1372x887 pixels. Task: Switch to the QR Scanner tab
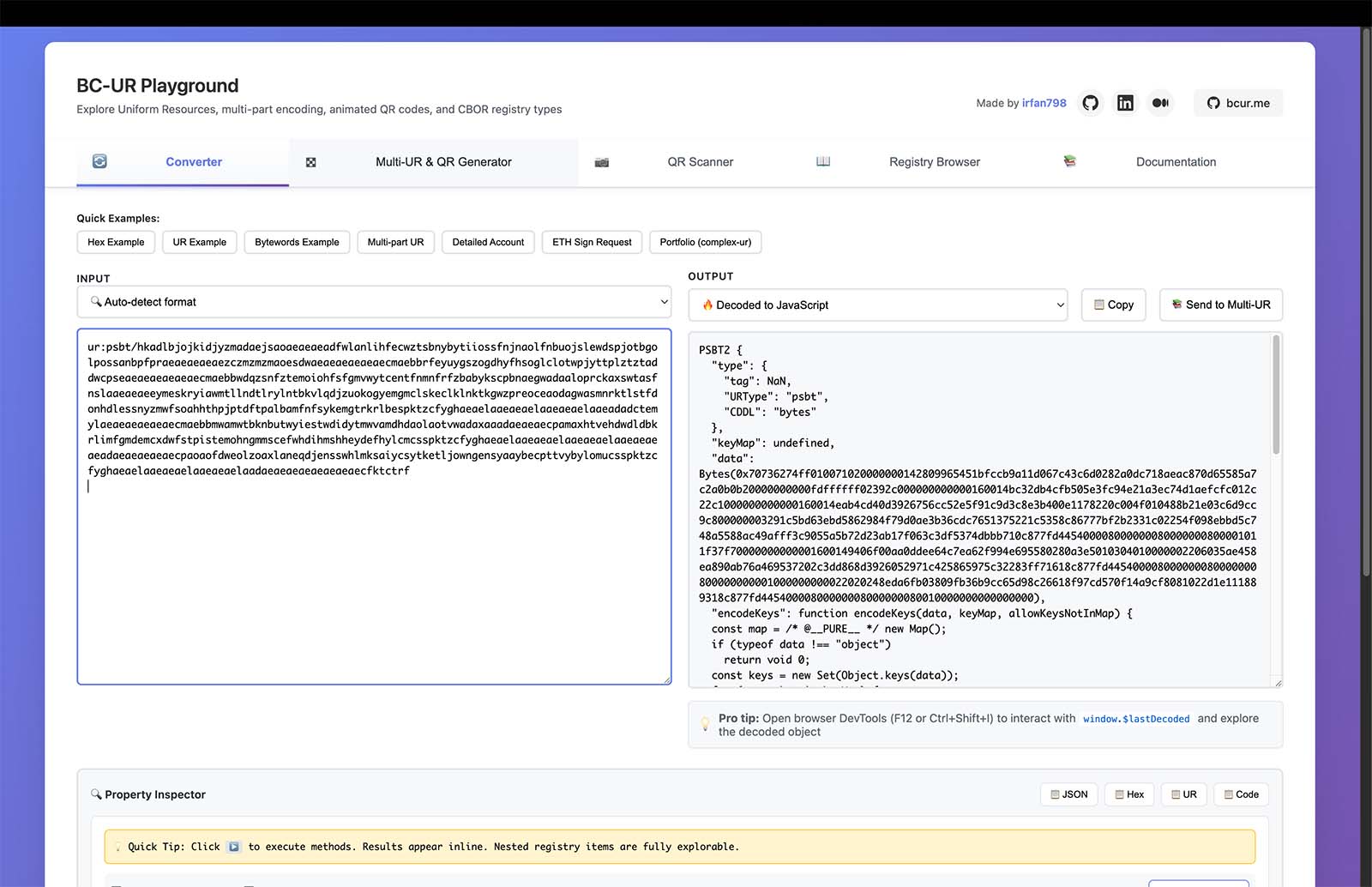(700, 162)
